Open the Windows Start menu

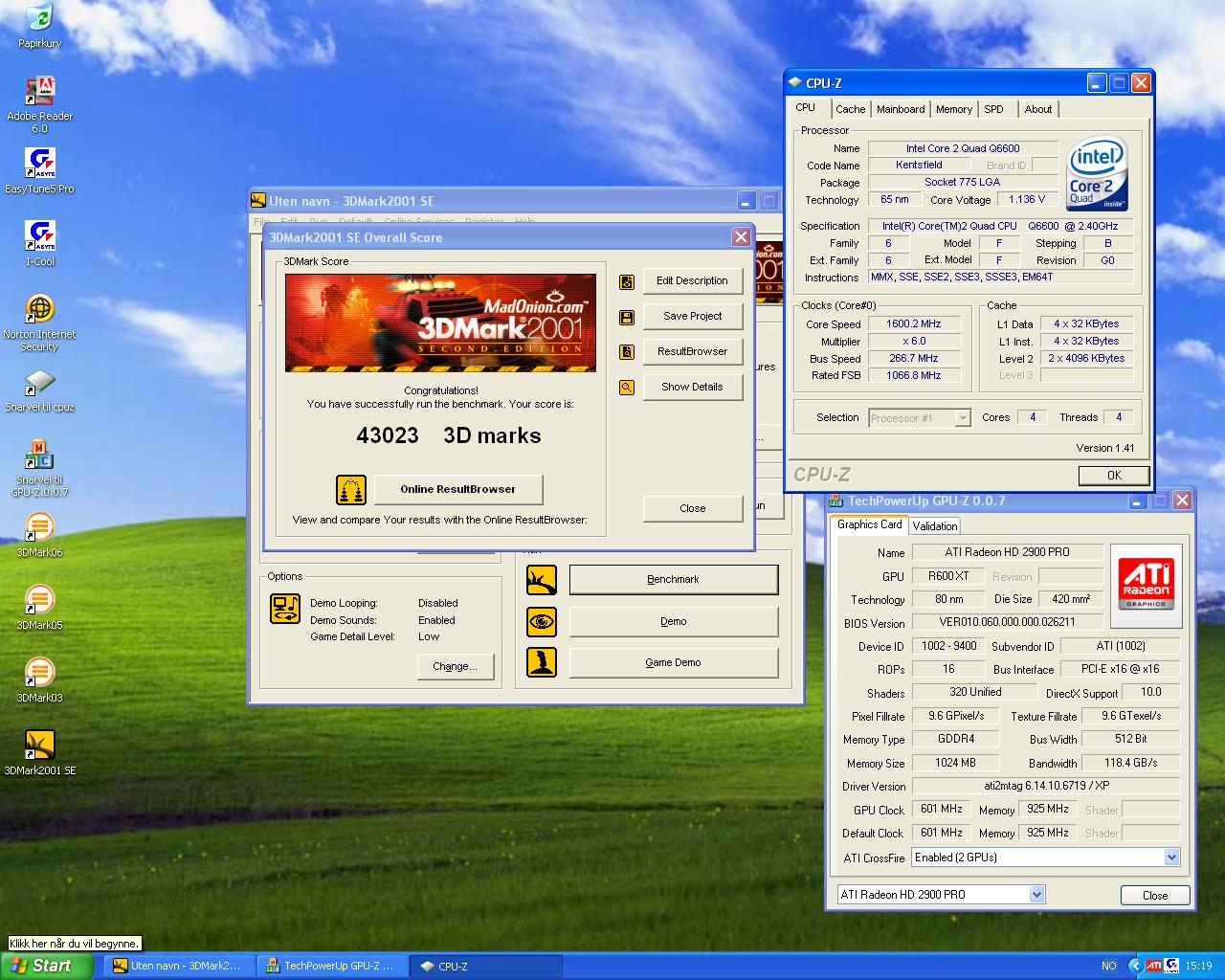47,967
